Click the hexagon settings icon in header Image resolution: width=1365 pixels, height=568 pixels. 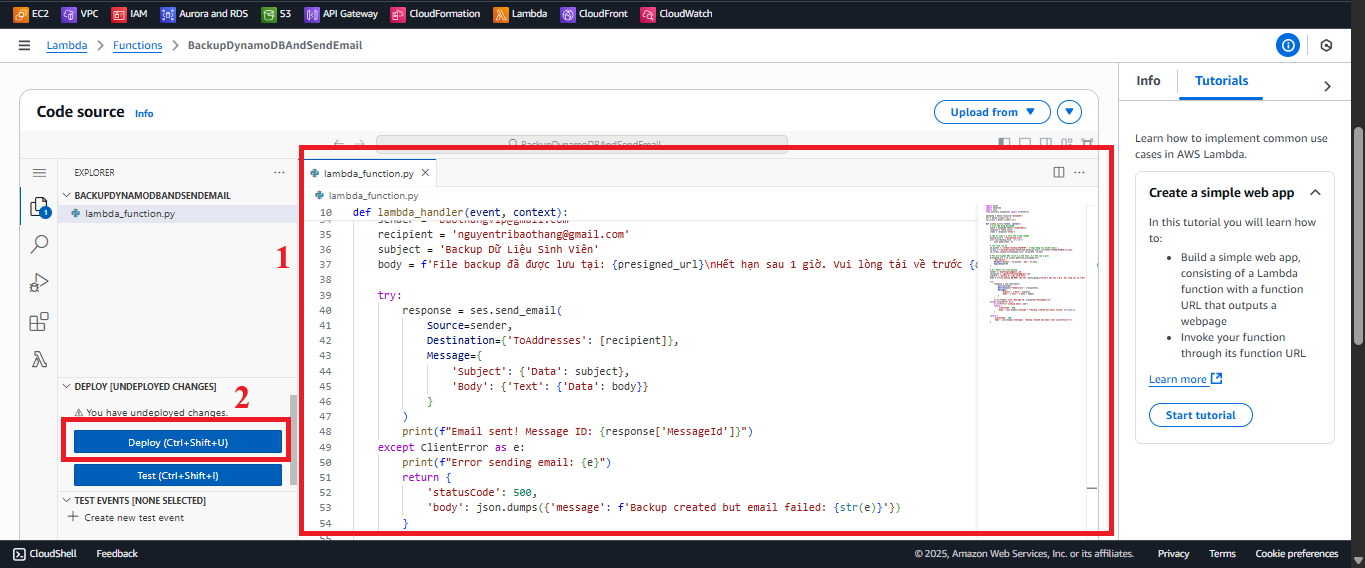click(x=1326, y=45)
